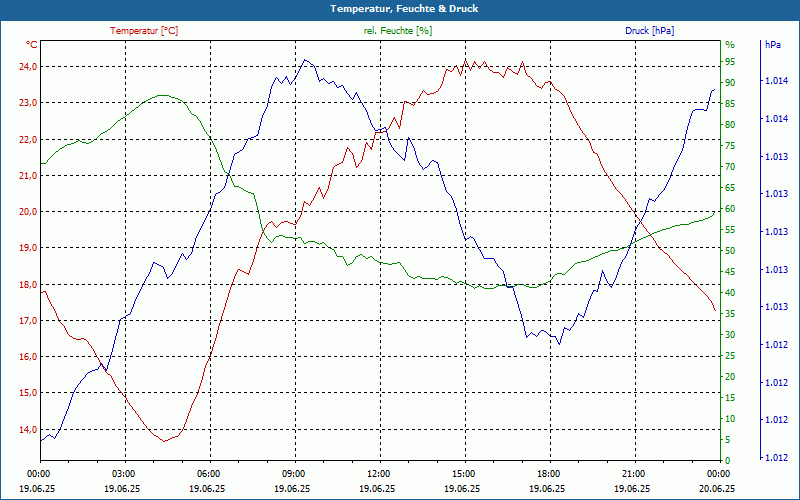This screenshot has height=500, width=800.
Task: Click the '90' tick on the humidity axis
Action: [730, 83]
